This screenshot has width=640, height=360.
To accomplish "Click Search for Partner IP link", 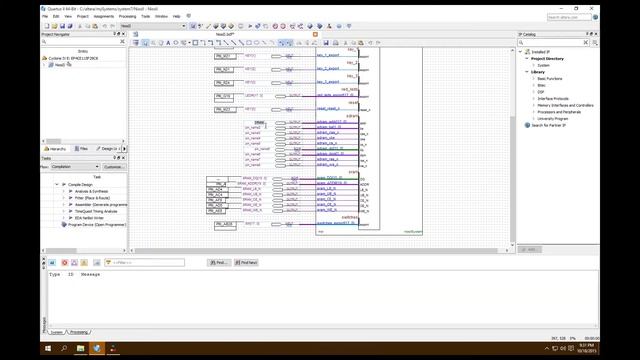I will 548,125.
